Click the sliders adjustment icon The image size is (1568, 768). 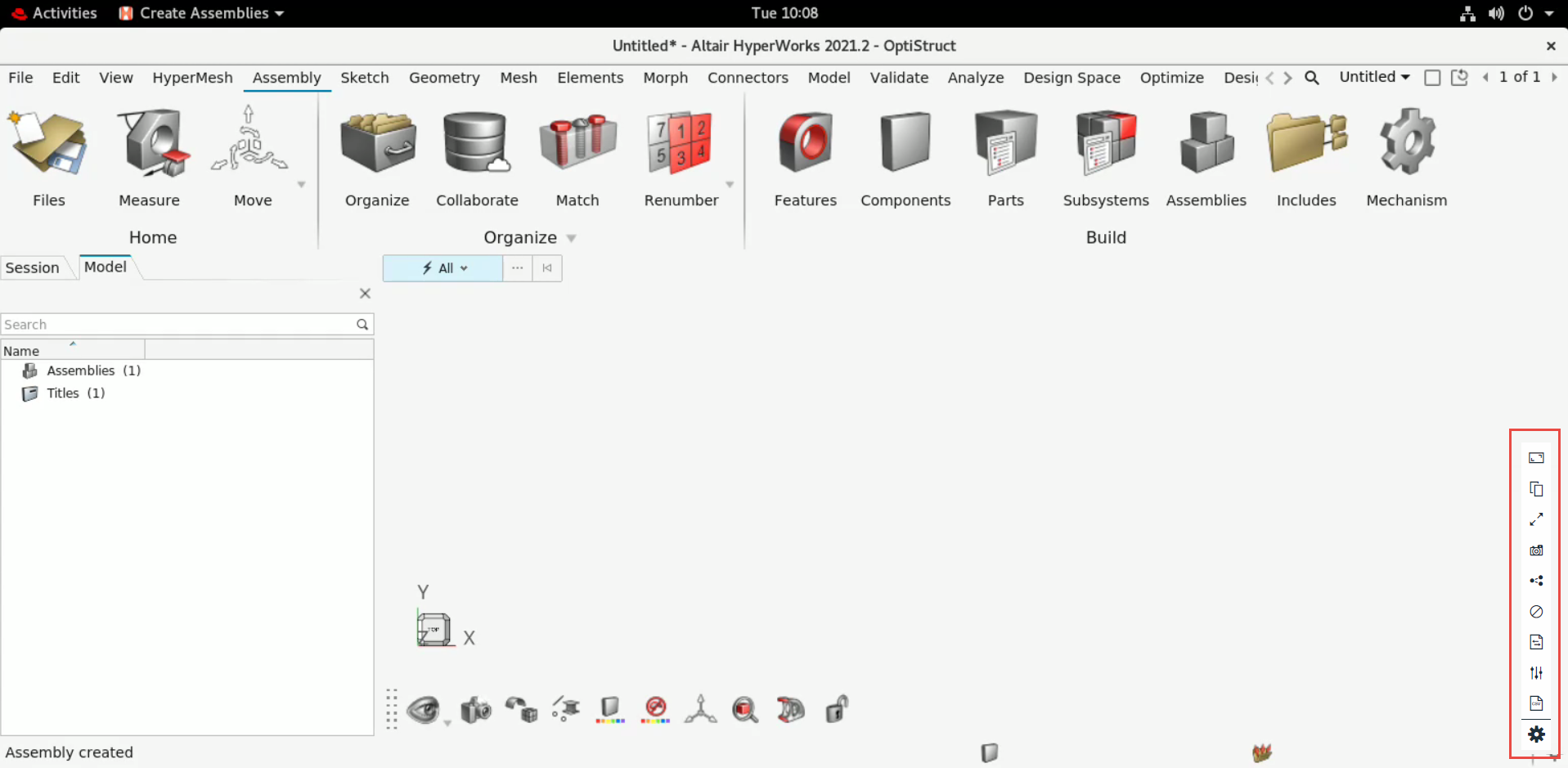coord(1536,673)
